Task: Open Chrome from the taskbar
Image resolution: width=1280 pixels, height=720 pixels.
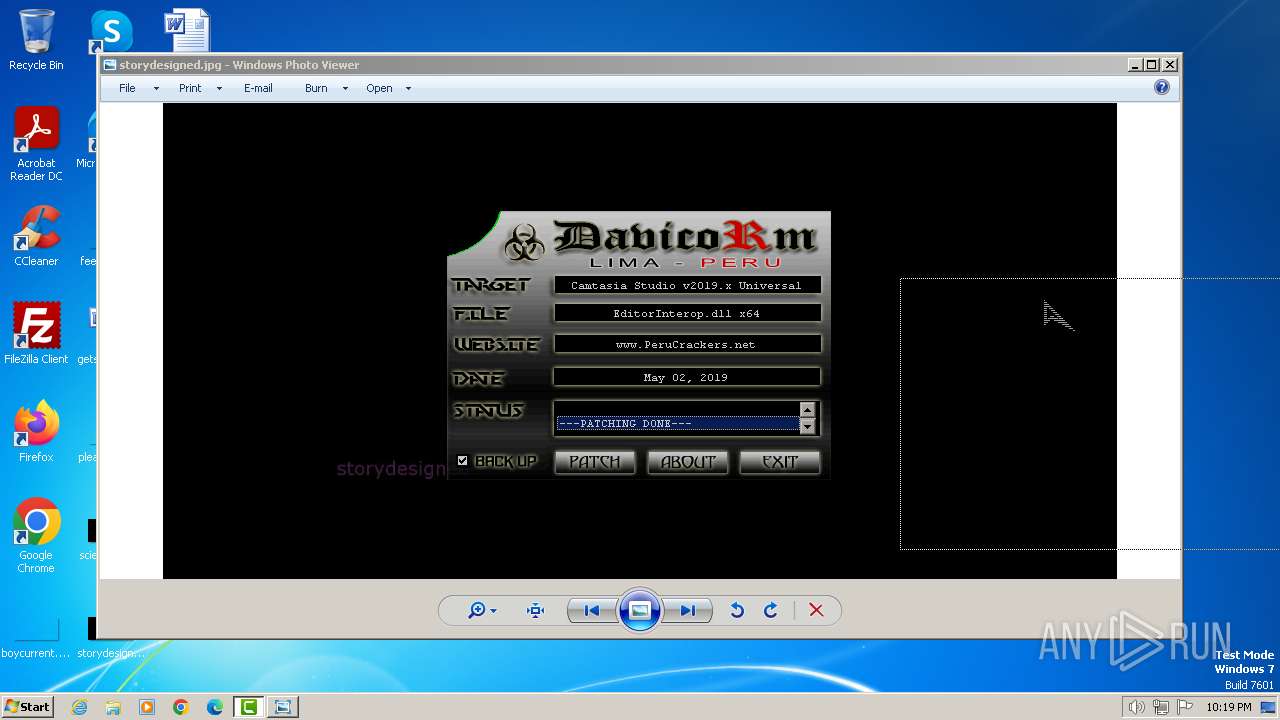Action: click(181, 707)
